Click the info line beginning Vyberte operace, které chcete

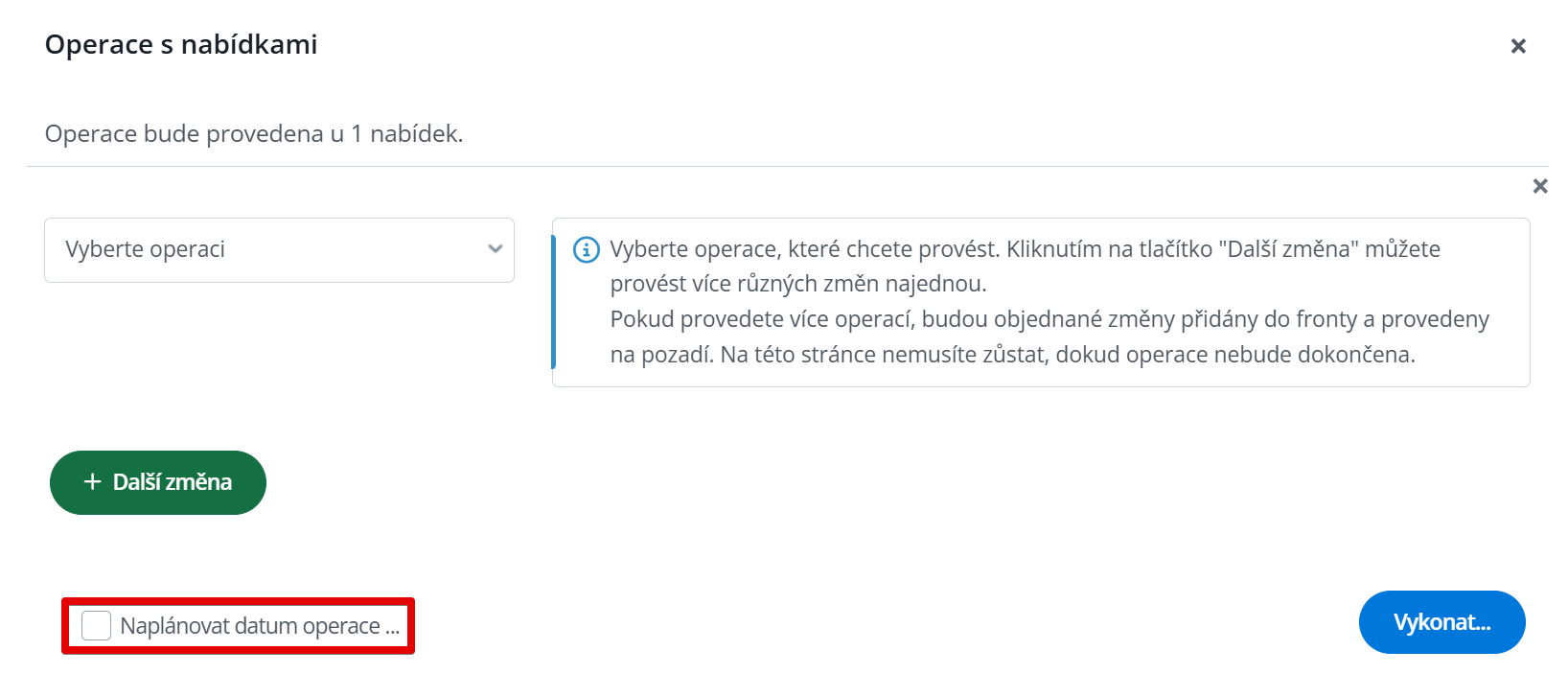coord(1026,249)
